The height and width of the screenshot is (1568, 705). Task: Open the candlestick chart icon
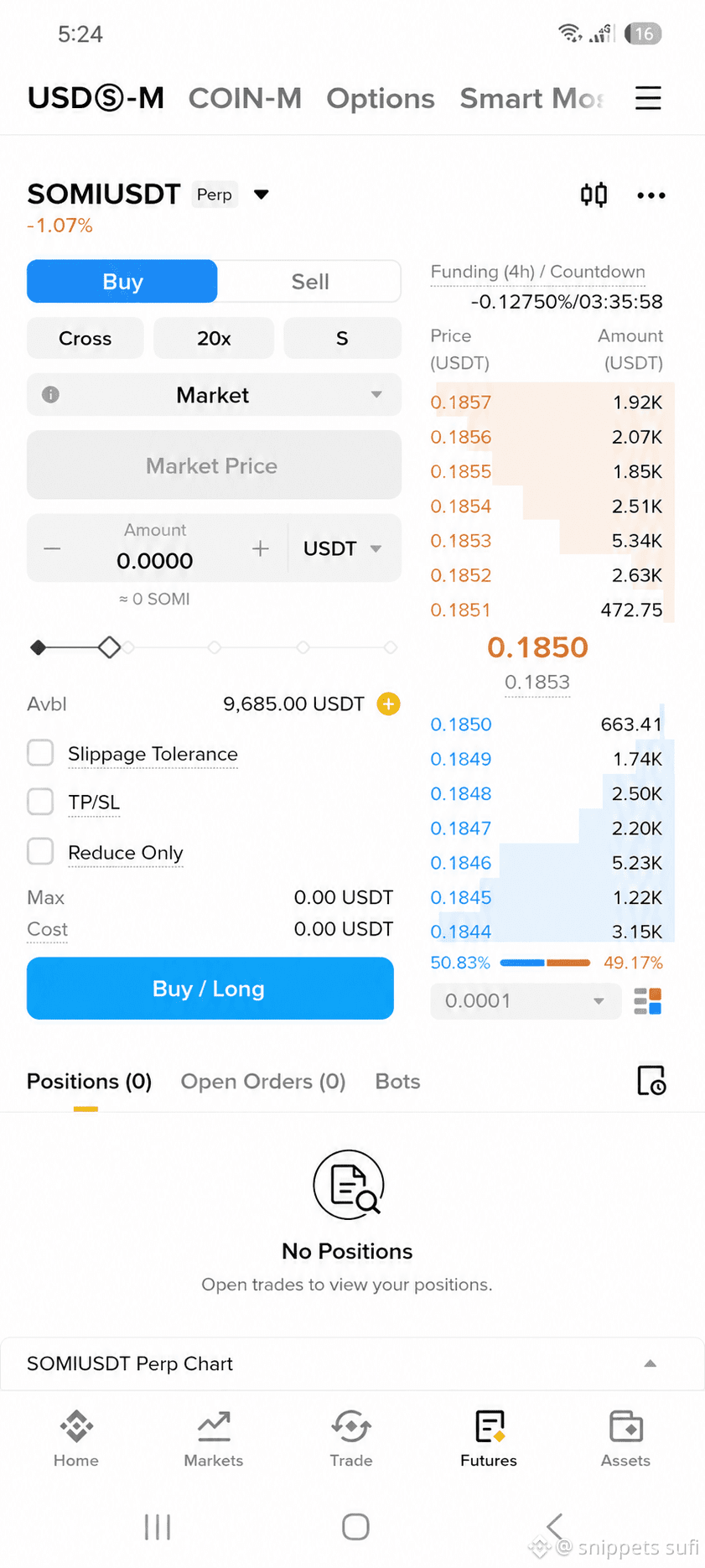click(594, 195)
